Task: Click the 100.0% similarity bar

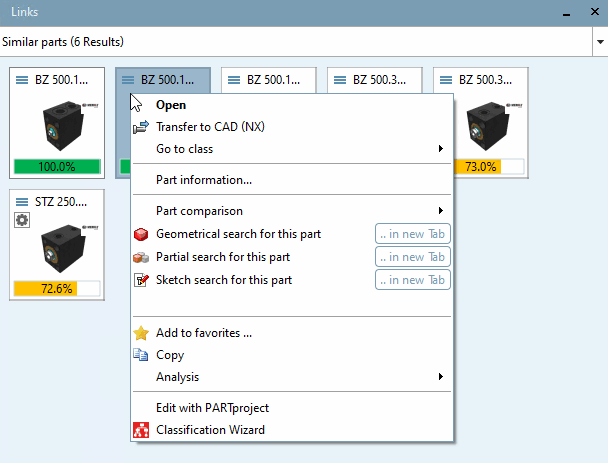Action: (x=57, y=167)
